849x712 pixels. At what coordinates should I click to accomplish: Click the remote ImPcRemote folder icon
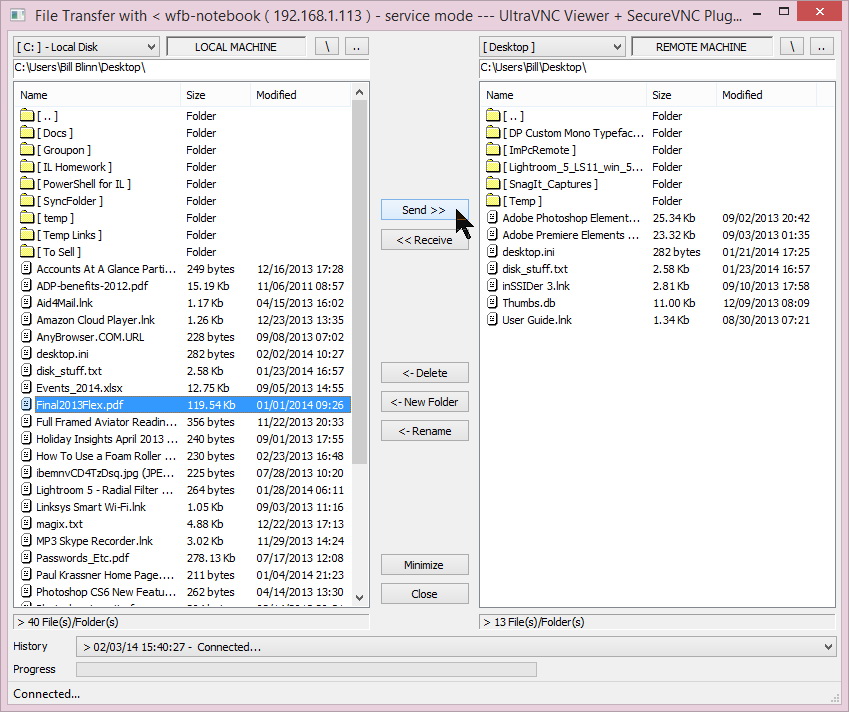click(x=493, y=149)
